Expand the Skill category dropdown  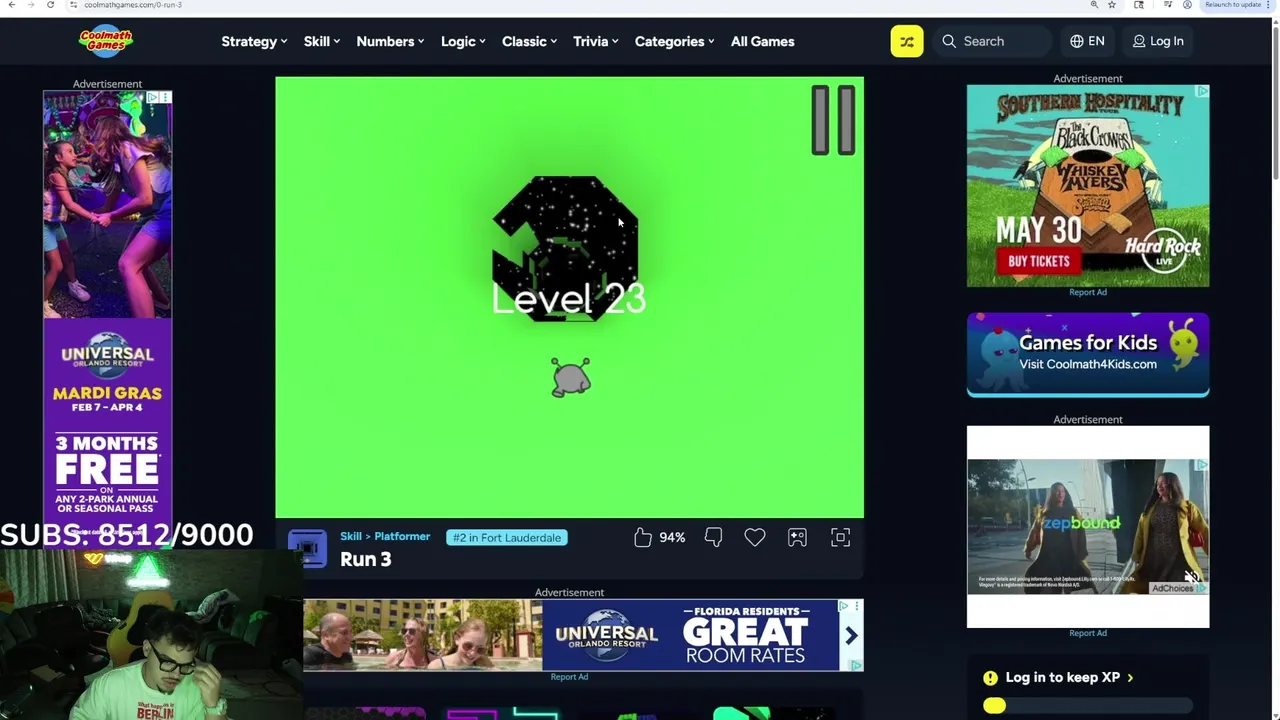point(322,41)
